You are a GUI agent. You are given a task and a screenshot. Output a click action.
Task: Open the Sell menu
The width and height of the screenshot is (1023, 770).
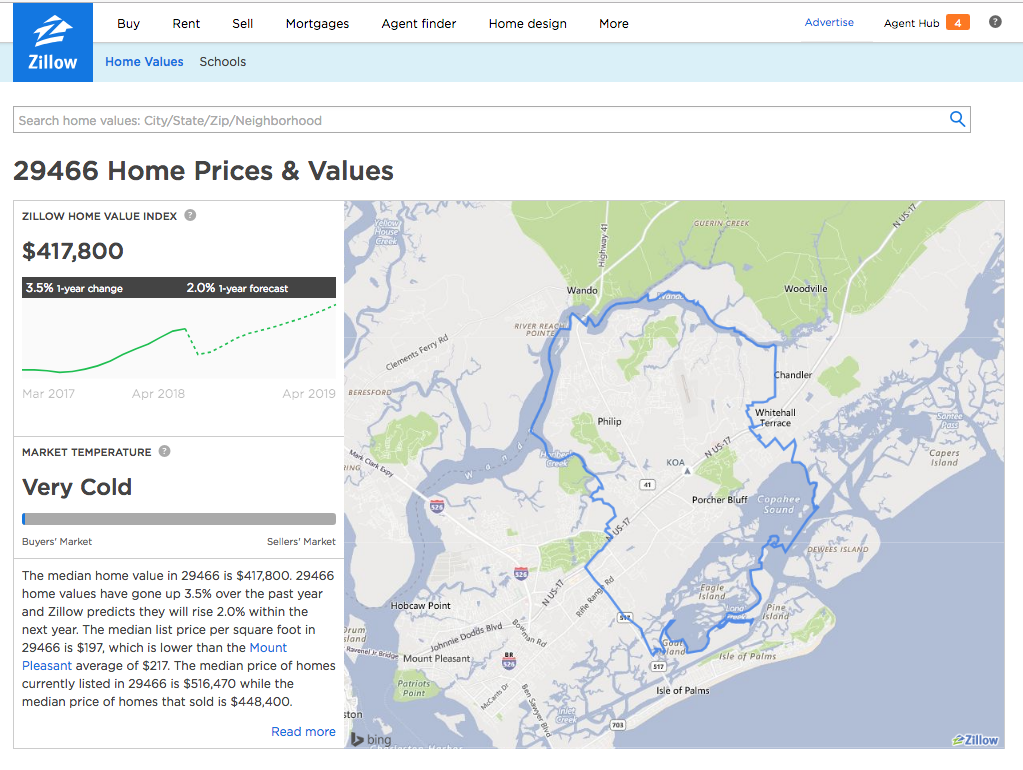click(242, 23)
